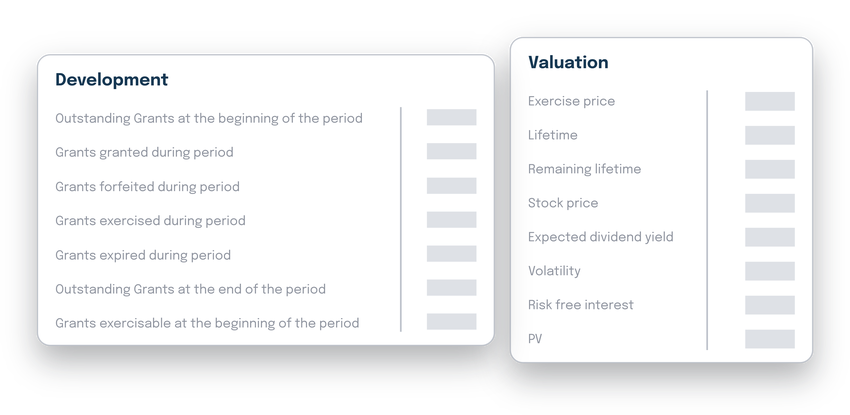850x415 pixels.
Task: Select the Grants granted during period label
Action: (144, 152)
